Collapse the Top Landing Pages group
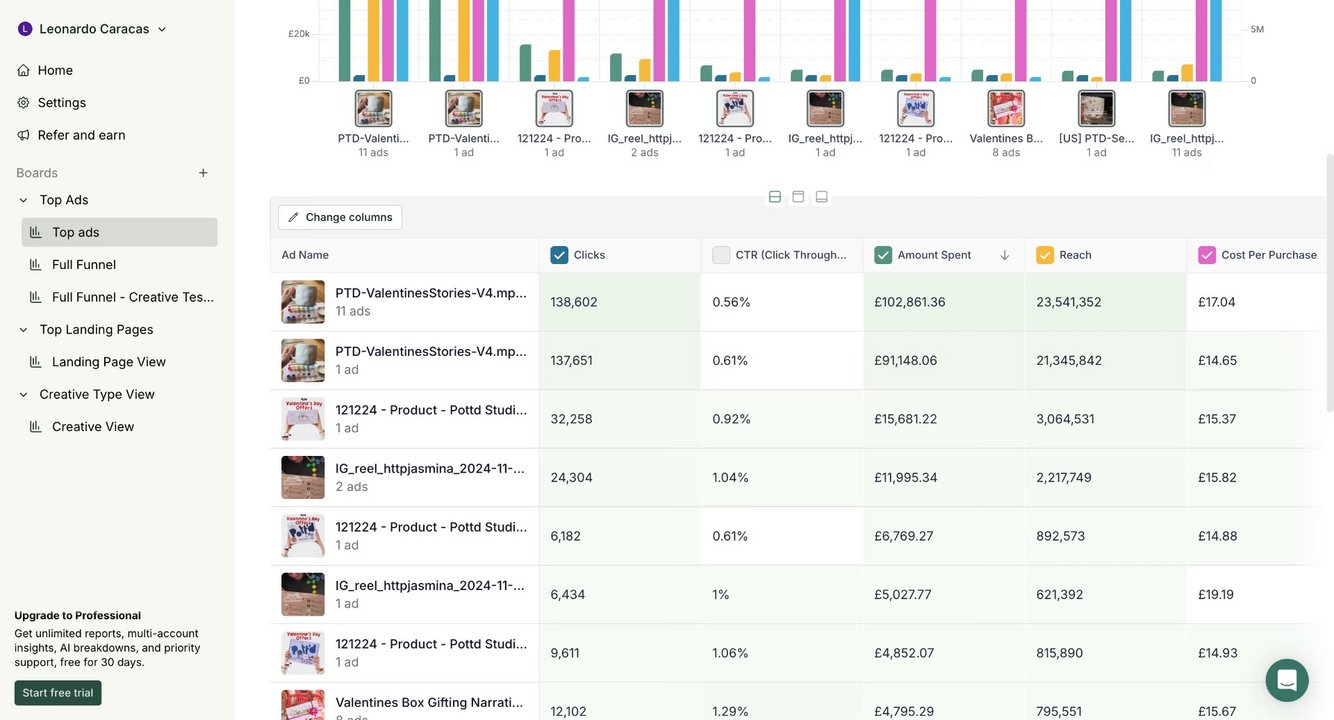Screen dimensions: 1334x720 [24, 330]
